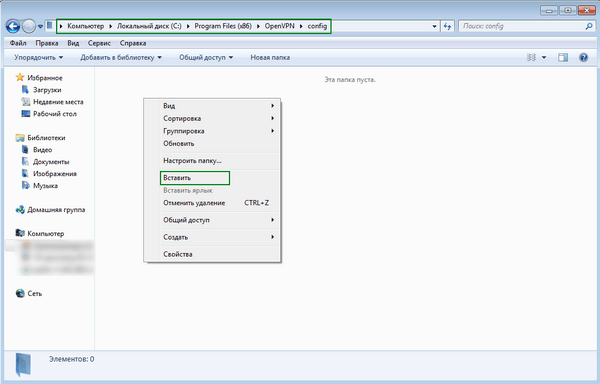Open the toolbar 'Общий доступ' dropdown

(x=206, y=57)
